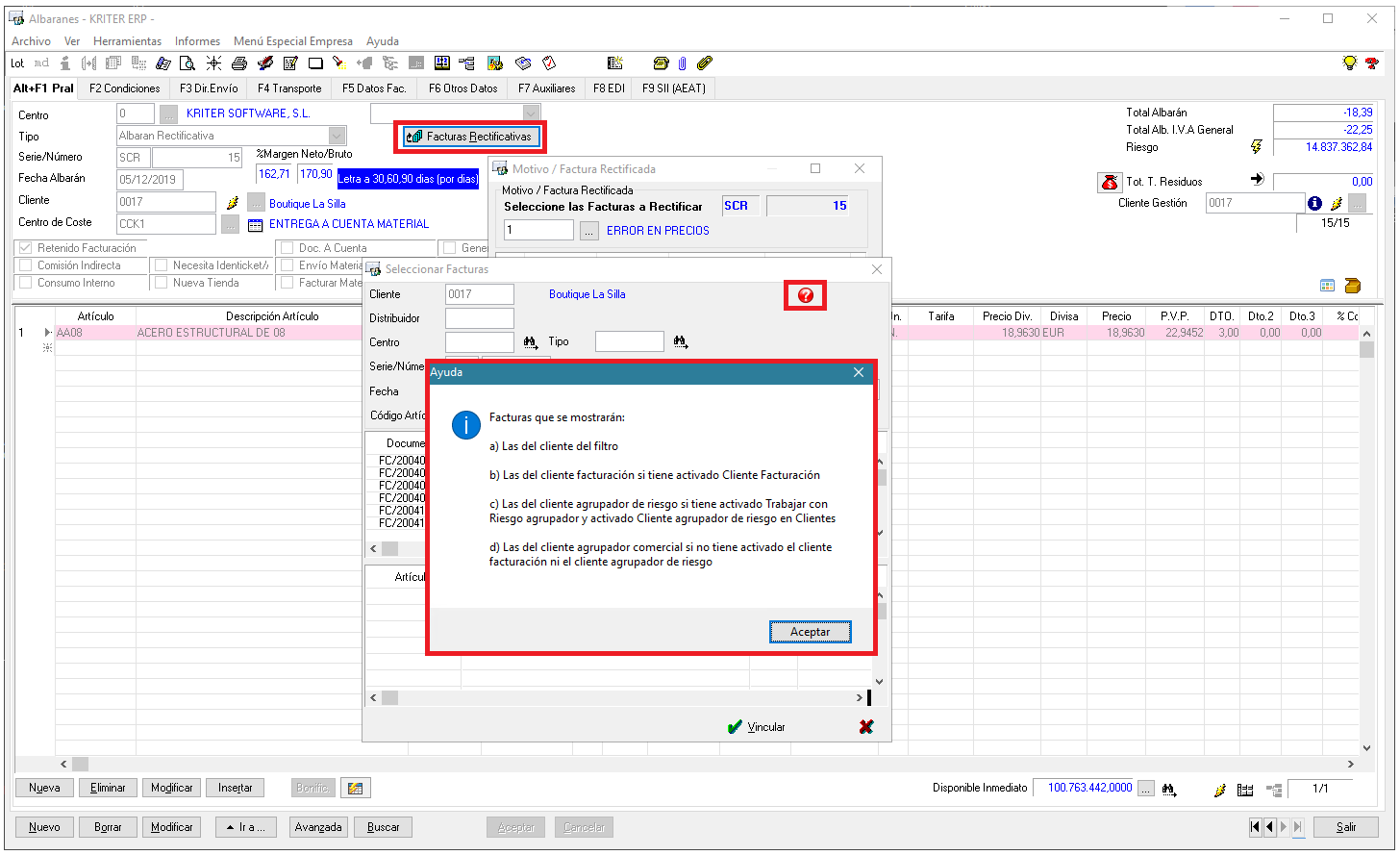1400x855 pixels.
Task: Click the light bulb icon at top right
Action: pos(1350,63)
